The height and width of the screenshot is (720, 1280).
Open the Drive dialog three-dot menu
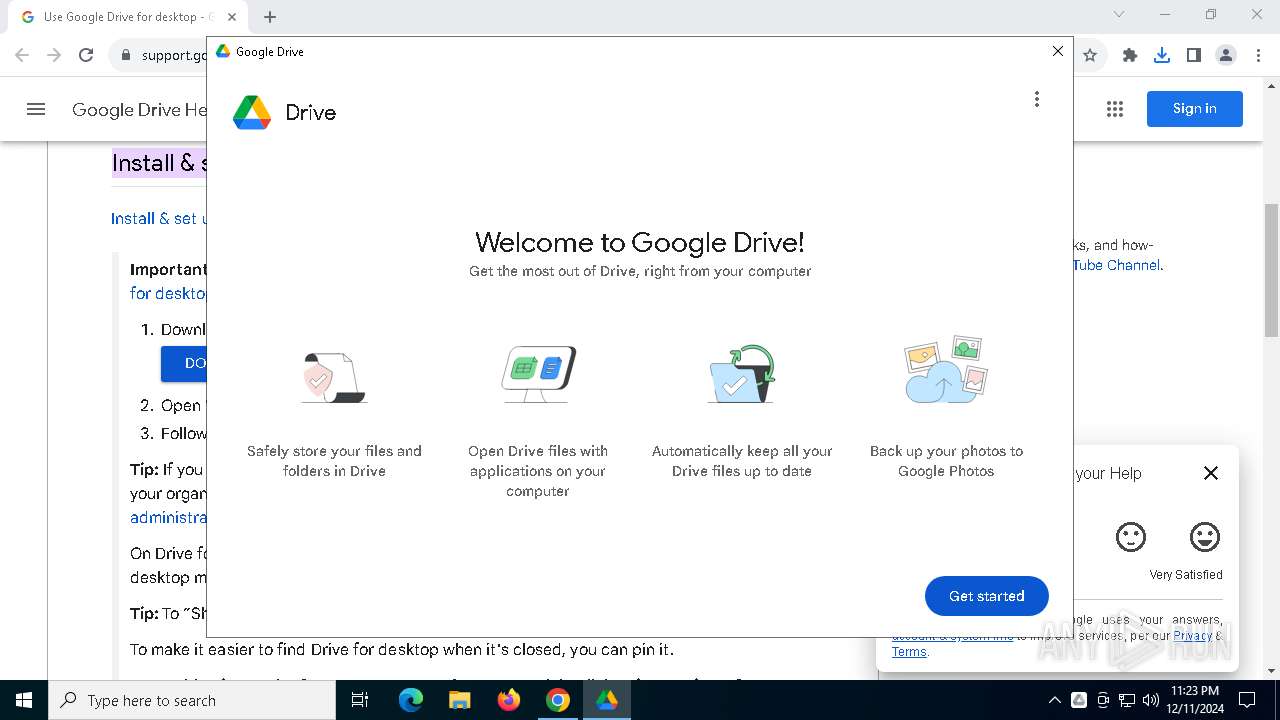click(x=1037, y=99)
